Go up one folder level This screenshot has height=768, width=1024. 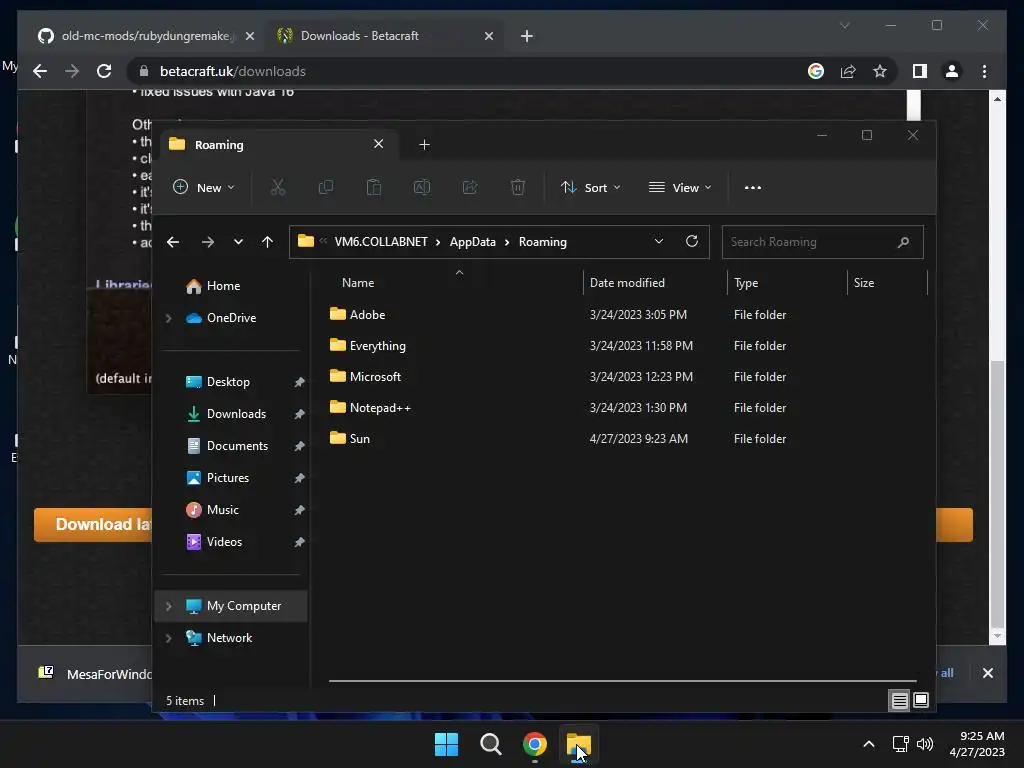[x=267, y=242]
